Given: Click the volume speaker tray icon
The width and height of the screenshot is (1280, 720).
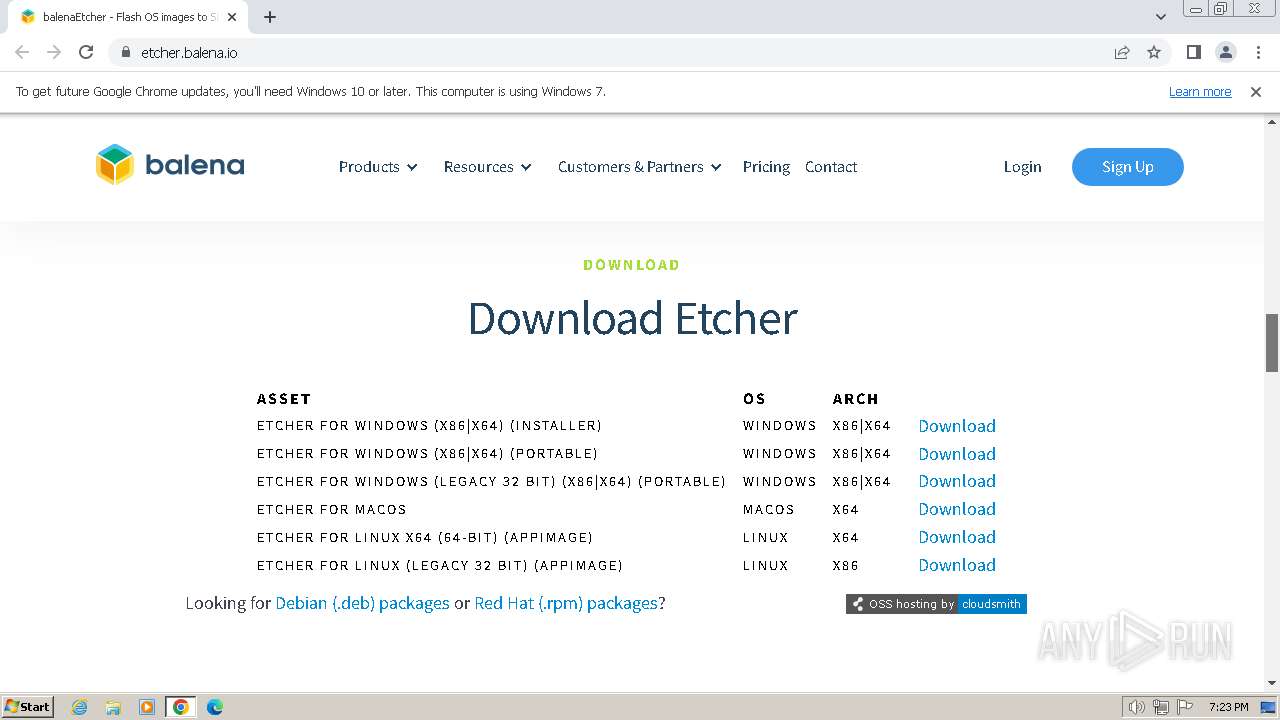Looking at the screenshot, I should coord(1136,707).
